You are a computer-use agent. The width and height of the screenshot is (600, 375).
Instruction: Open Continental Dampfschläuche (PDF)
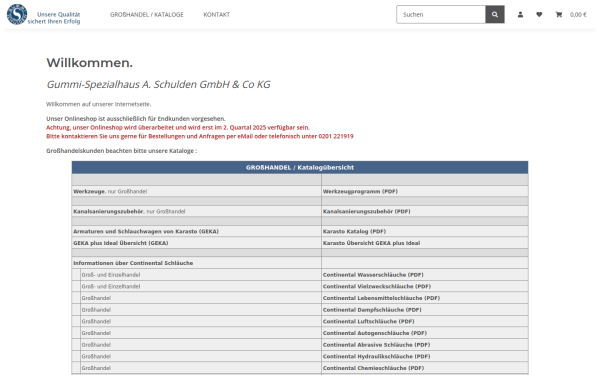point(372,310)
